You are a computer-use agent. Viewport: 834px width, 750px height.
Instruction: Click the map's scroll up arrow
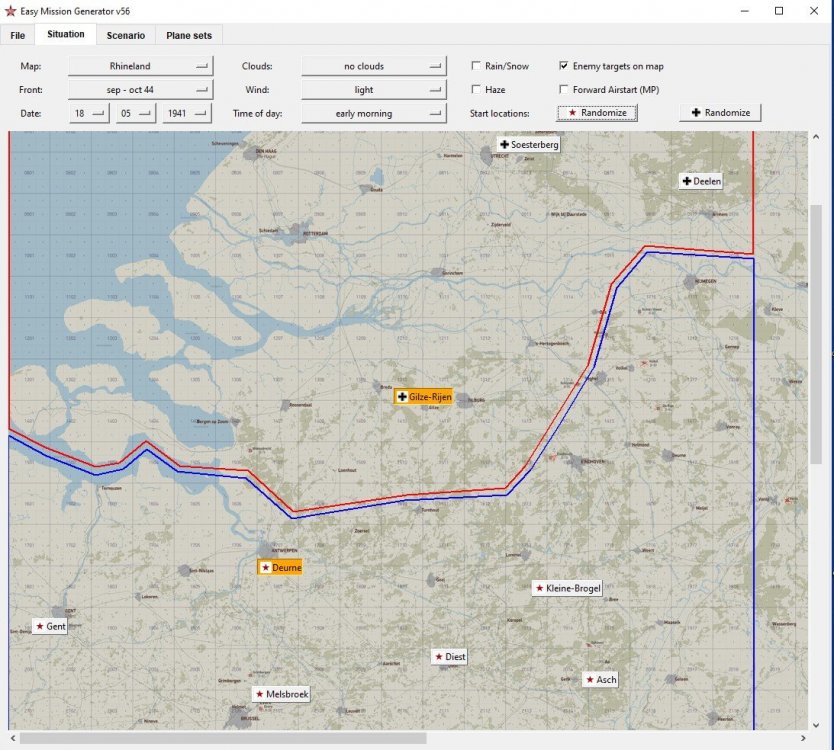pyautogui.click(x=816, y=137)
